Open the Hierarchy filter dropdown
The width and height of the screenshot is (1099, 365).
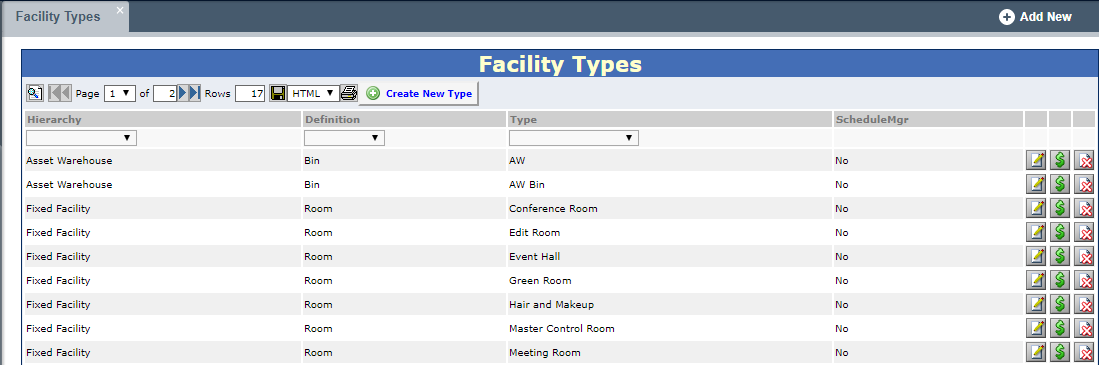point(81,138)
